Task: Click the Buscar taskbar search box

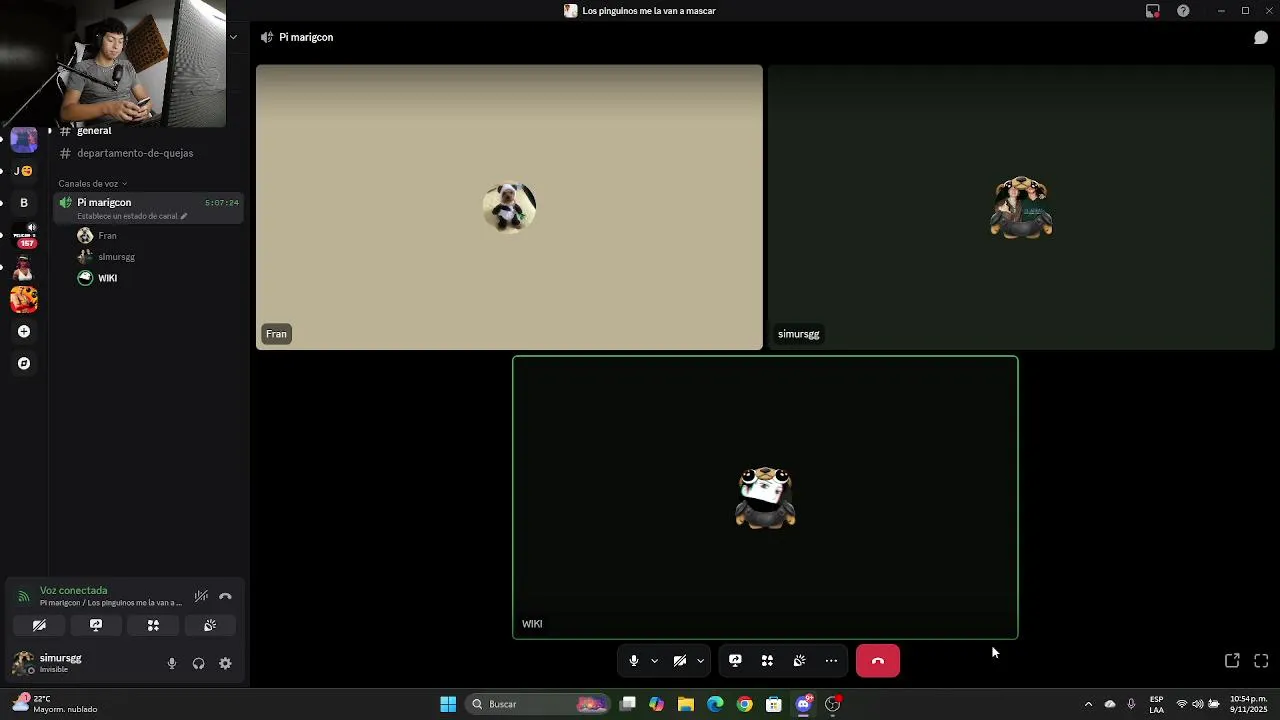Action: 538,704
